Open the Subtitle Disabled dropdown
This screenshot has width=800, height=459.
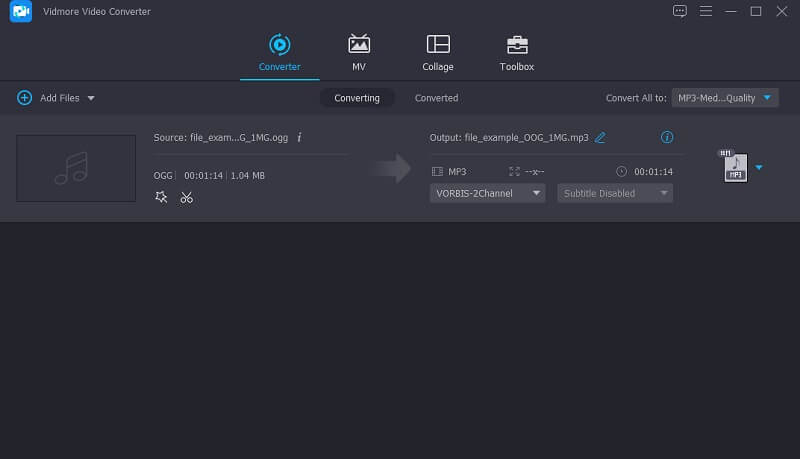[615, 193]
